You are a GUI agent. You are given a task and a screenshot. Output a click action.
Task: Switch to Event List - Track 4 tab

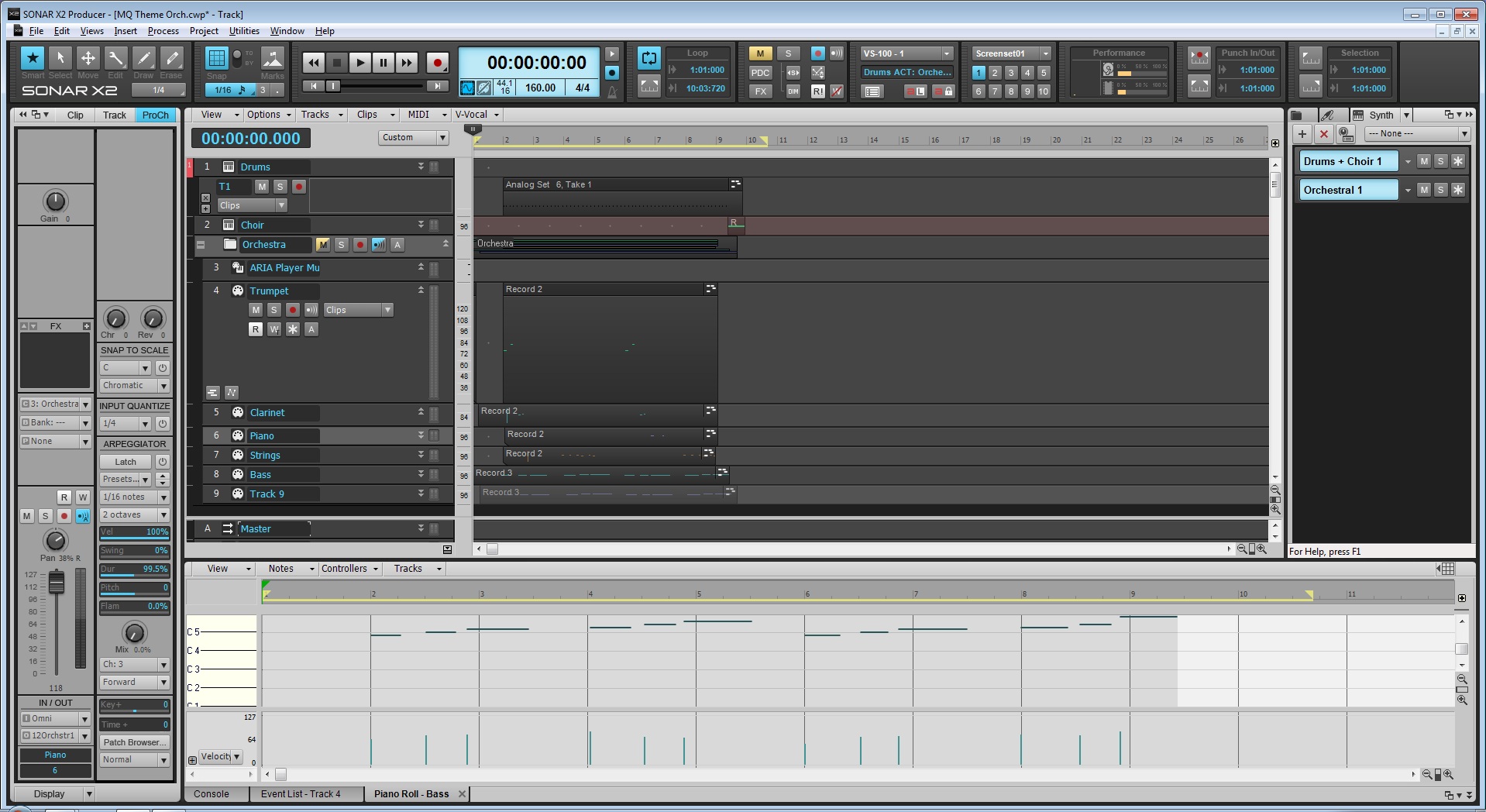pyautogui.click(x=301, y=794)
